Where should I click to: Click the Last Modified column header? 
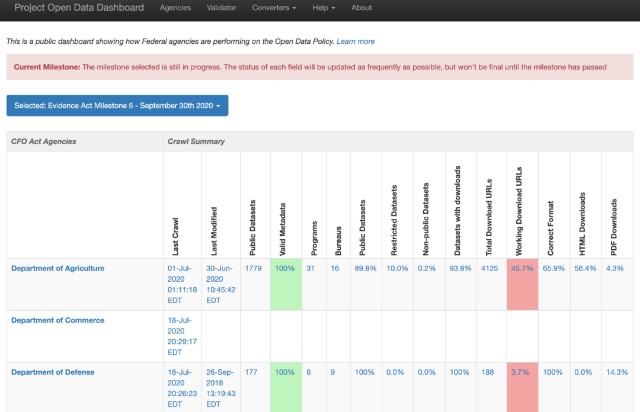pyautogui.click(x=213, y=231)
